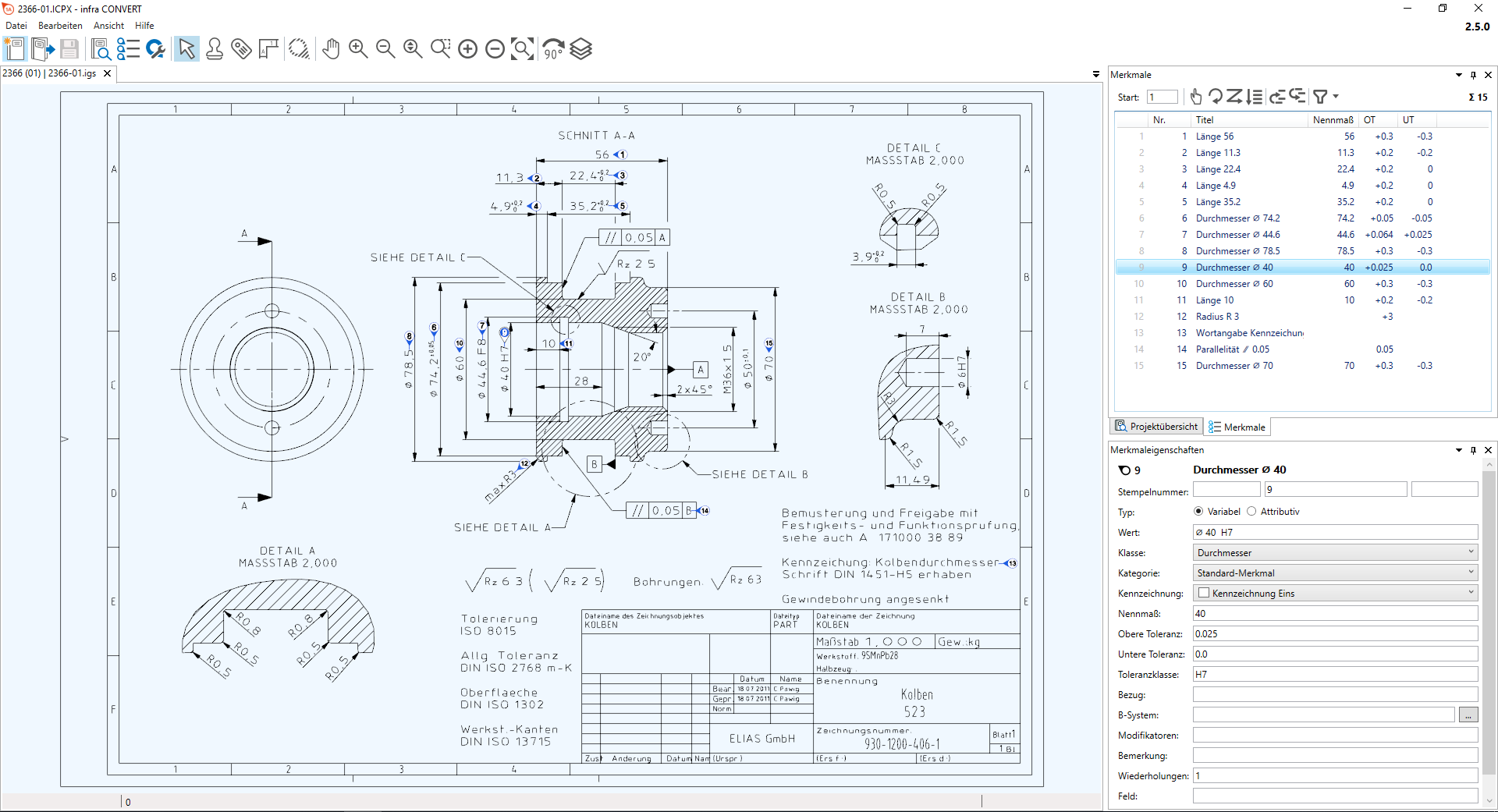
Task: Open the Kategorie Standard-Merkmal dropdown
Action: [1336, 573]
